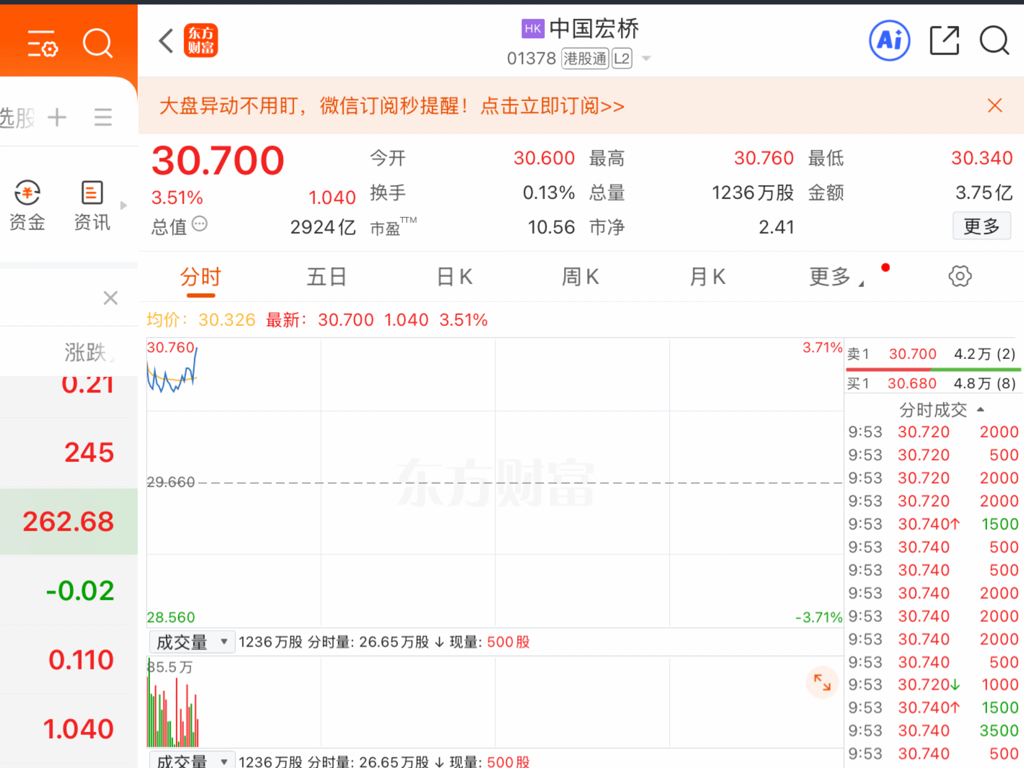Select the highlighted 262.68 sidebar row
1024x768 pixels.
(69, 521)
